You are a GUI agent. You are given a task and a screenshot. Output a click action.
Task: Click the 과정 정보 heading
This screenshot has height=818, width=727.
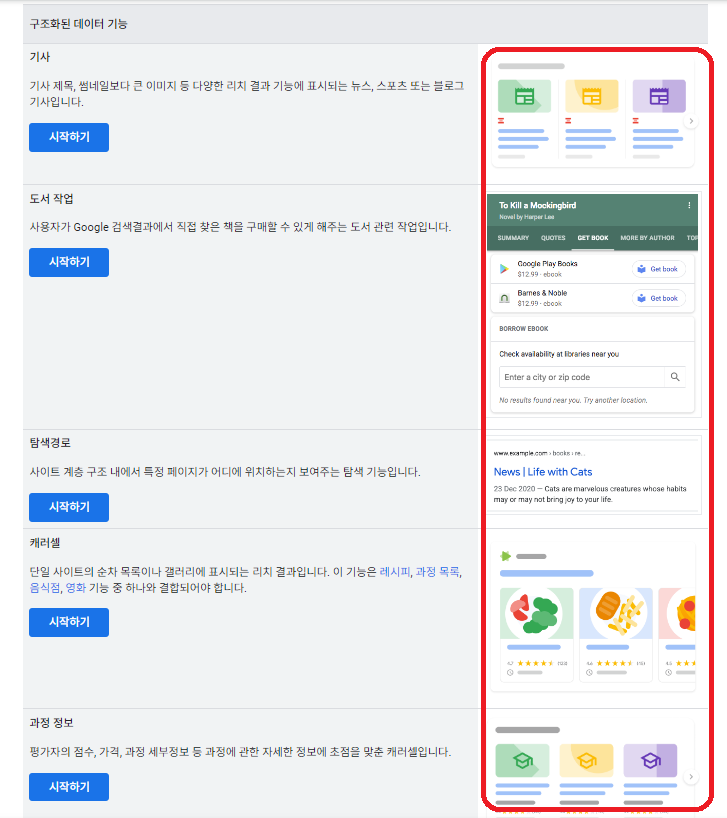(51, 723)
